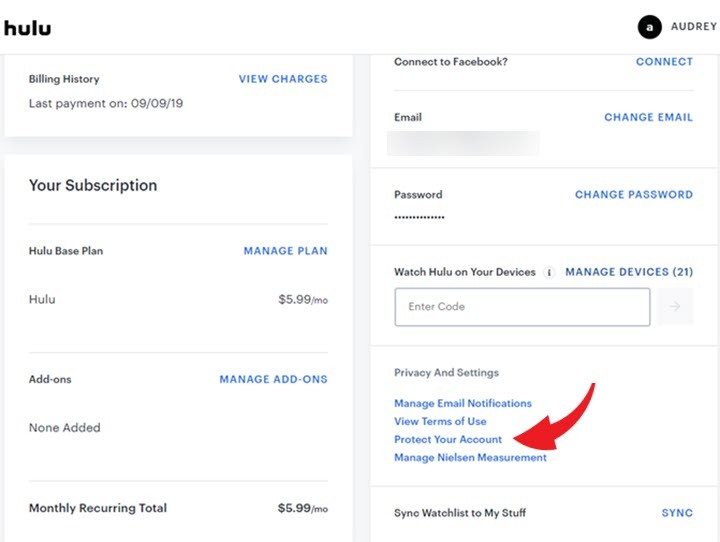Click CHANGE EMAIL
This screenshot has width=720, height=542.
[648, 117]
